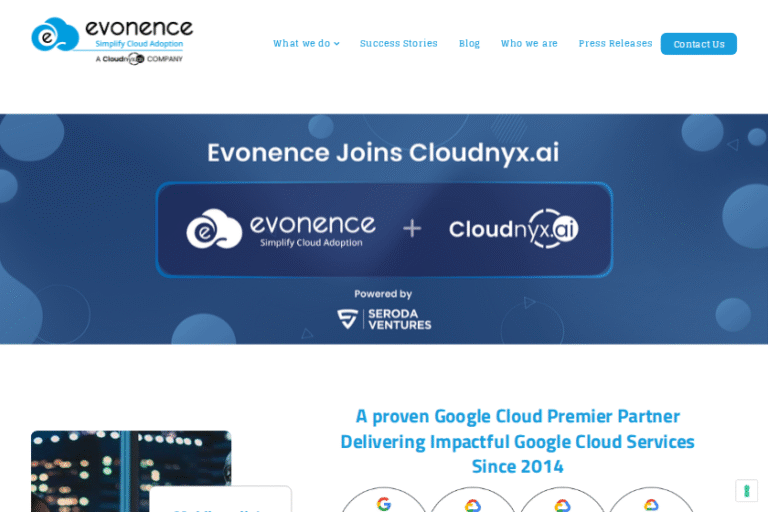Open the Success Stories page
Viewport: 768px width, 512px height.
(398, 44)
